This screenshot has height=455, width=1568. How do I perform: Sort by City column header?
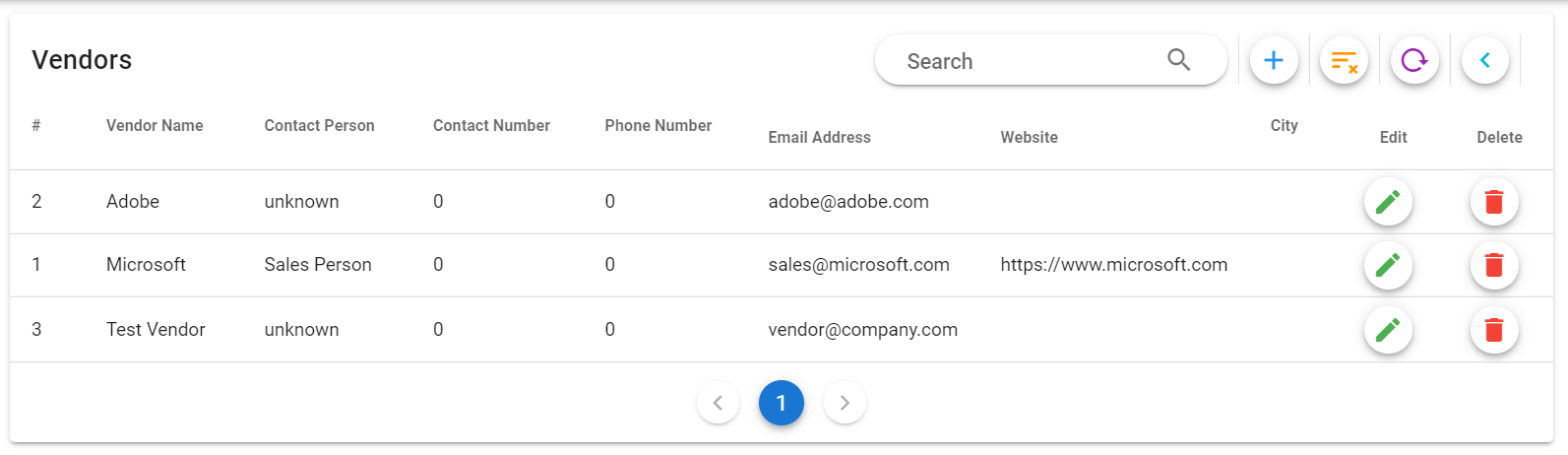tap(1284, 126)
